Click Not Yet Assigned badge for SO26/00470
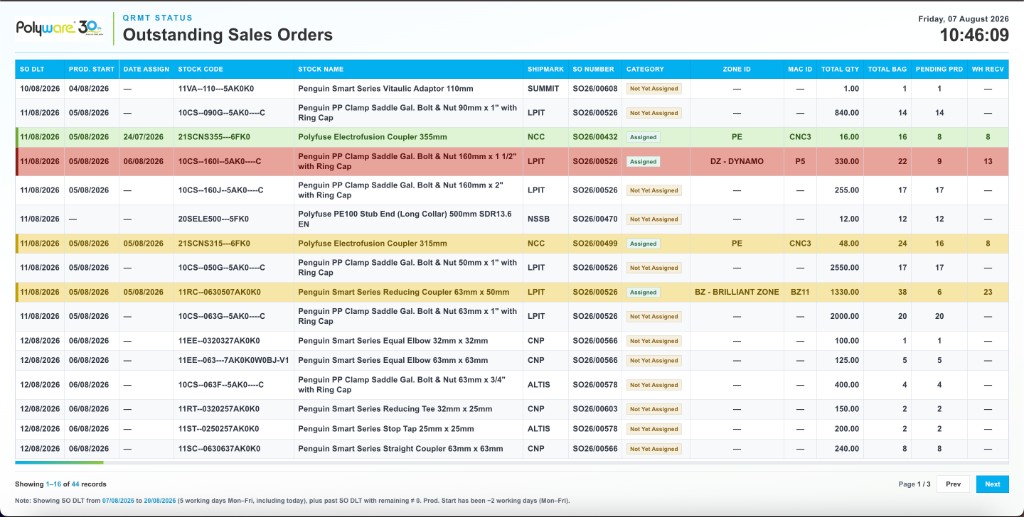Viewport: 1024px width, 517px height. (x=654, y=219)
